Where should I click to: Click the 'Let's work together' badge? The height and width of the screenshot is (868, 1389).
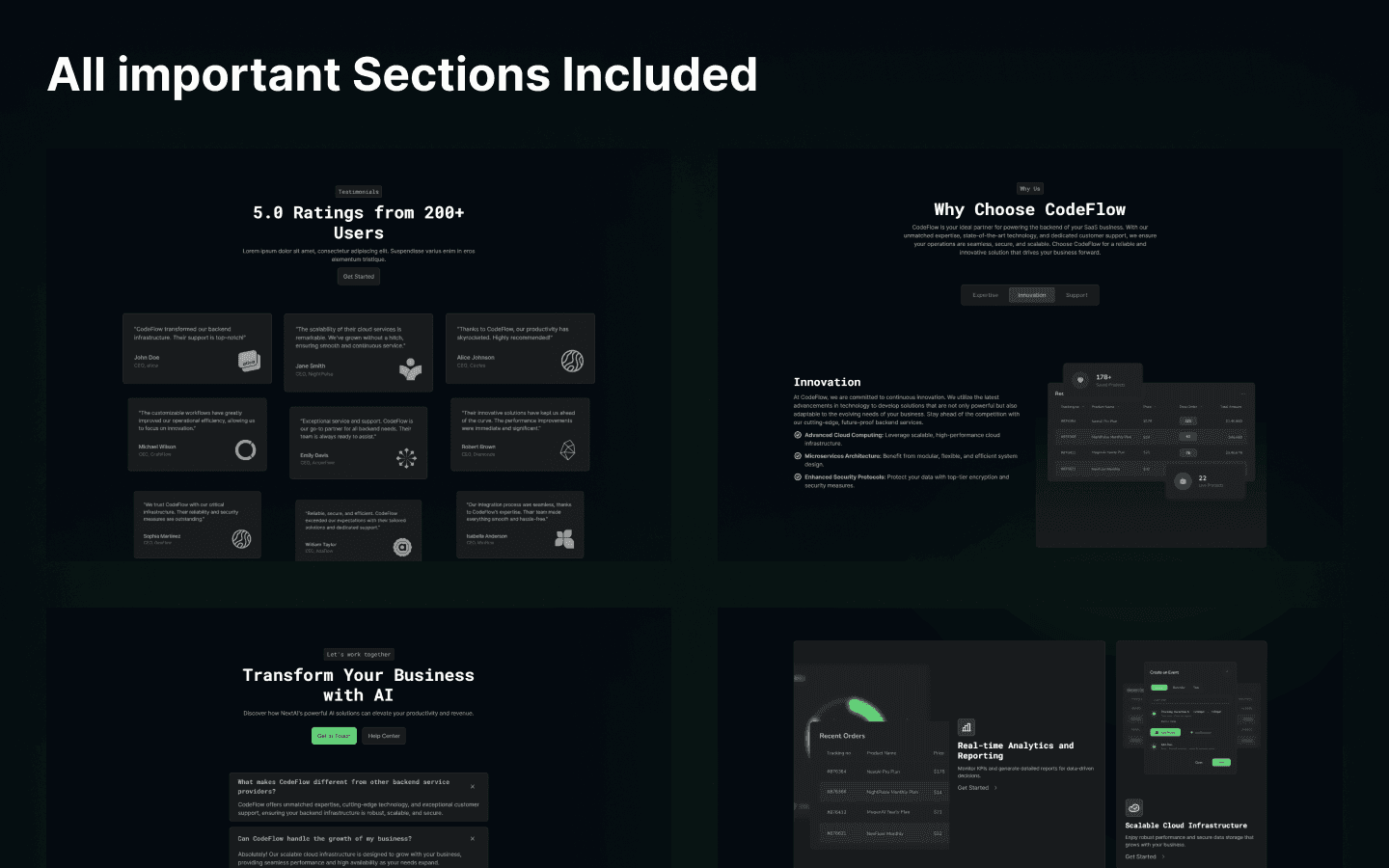pyautogui.click(x=359, y=655)
